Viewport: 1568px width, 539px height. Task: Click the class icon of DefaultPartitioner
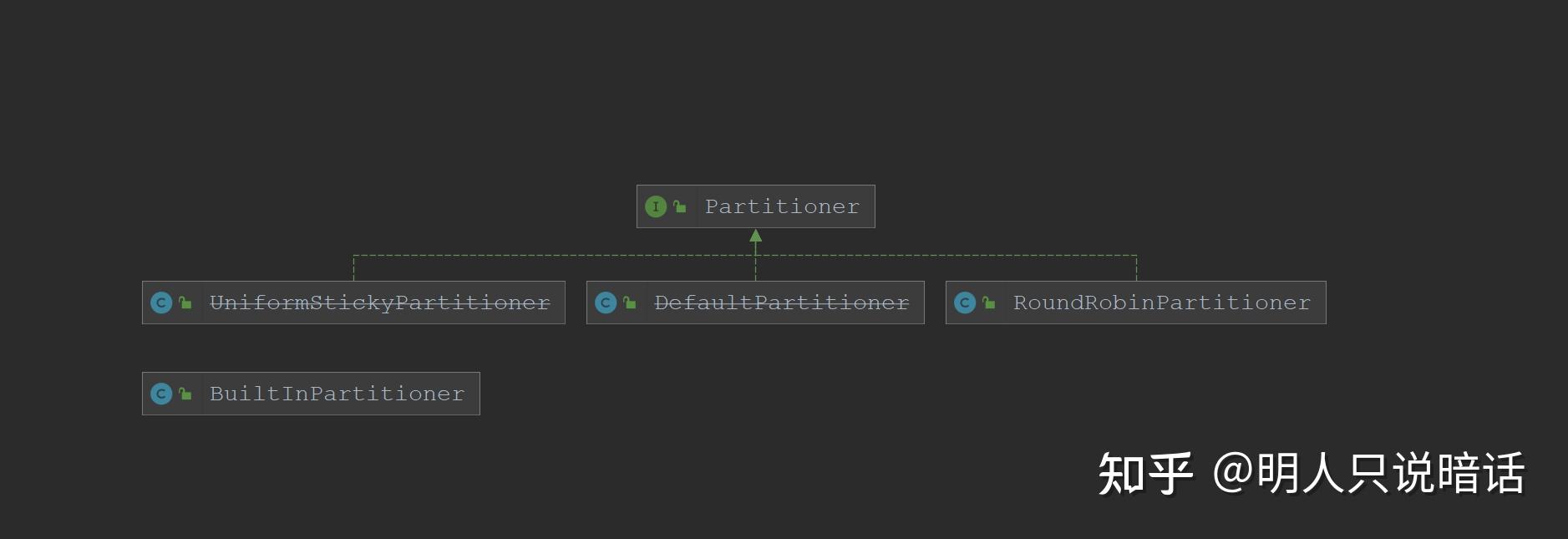(606, 303)
